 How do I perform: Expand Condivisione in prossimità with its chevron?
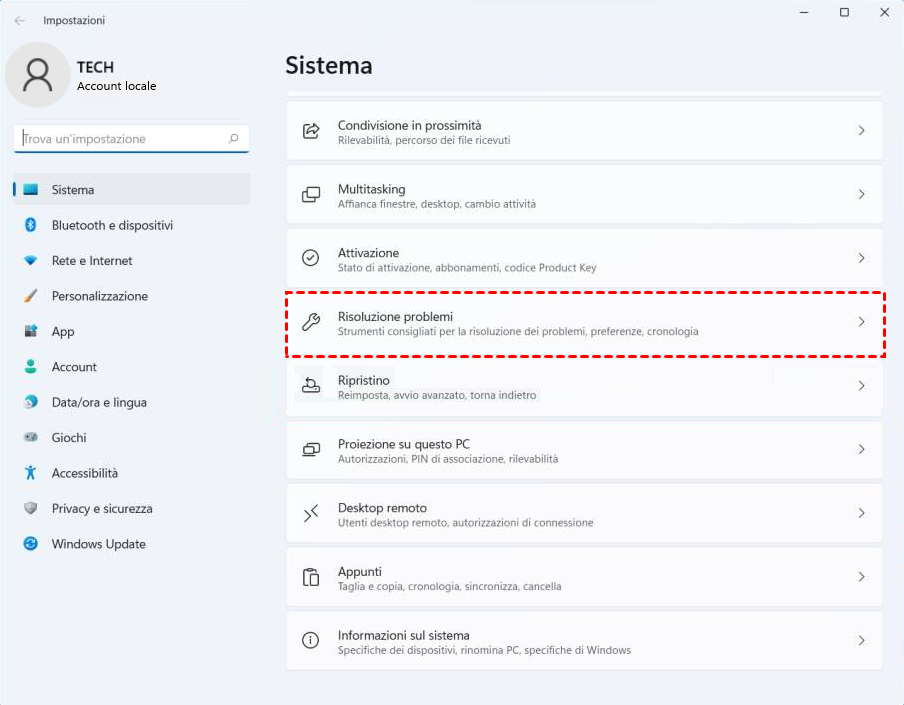[861, 131]
